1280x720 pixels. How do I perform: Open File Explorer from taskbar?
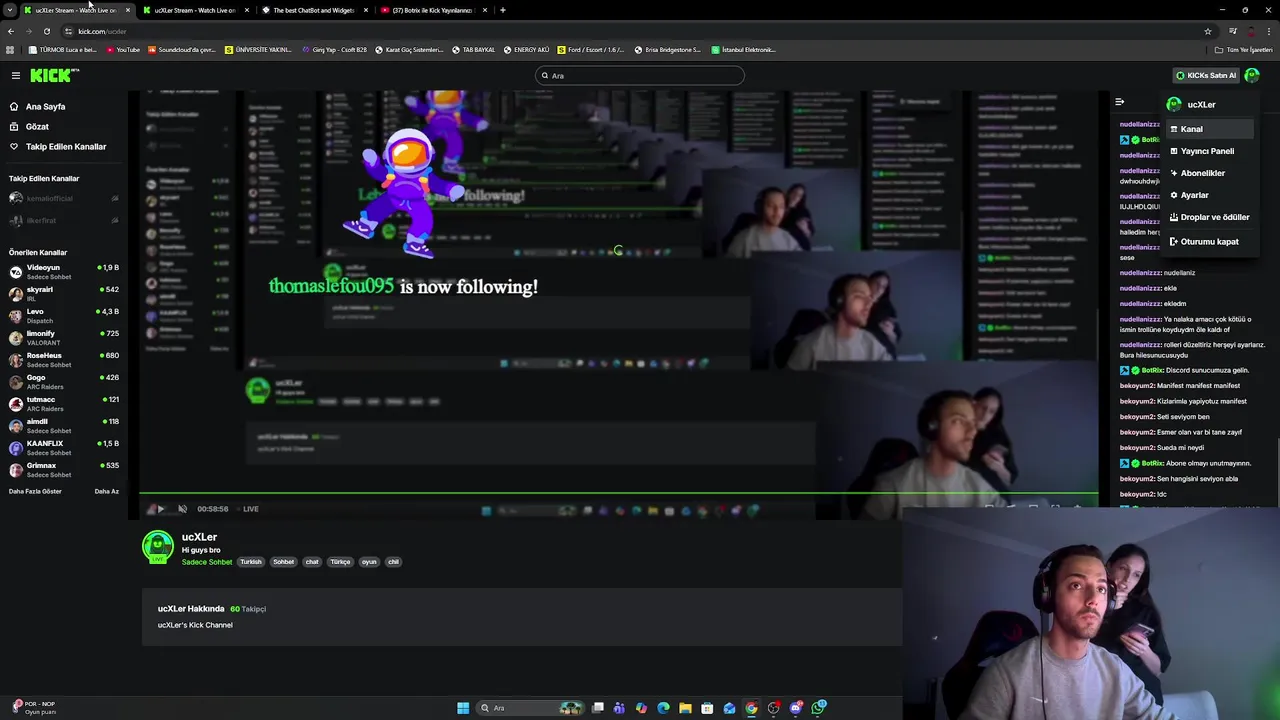click(685, 708)
